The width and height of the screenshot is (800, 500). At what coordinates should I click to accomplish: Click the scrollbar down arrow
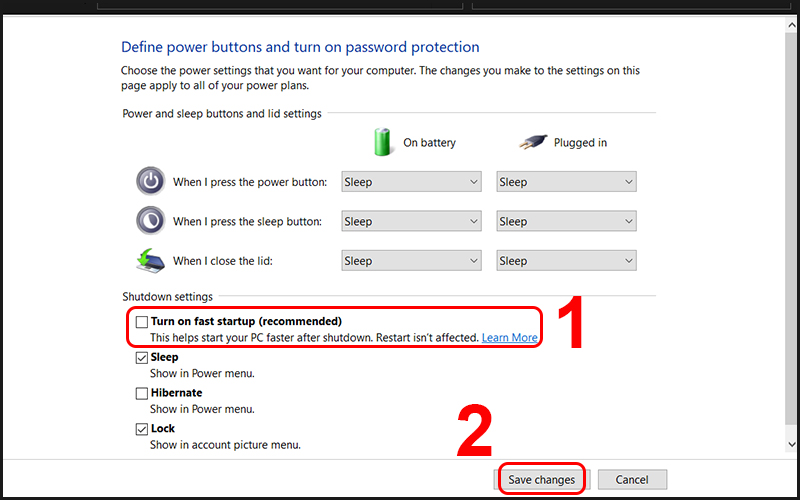point(792,445)
